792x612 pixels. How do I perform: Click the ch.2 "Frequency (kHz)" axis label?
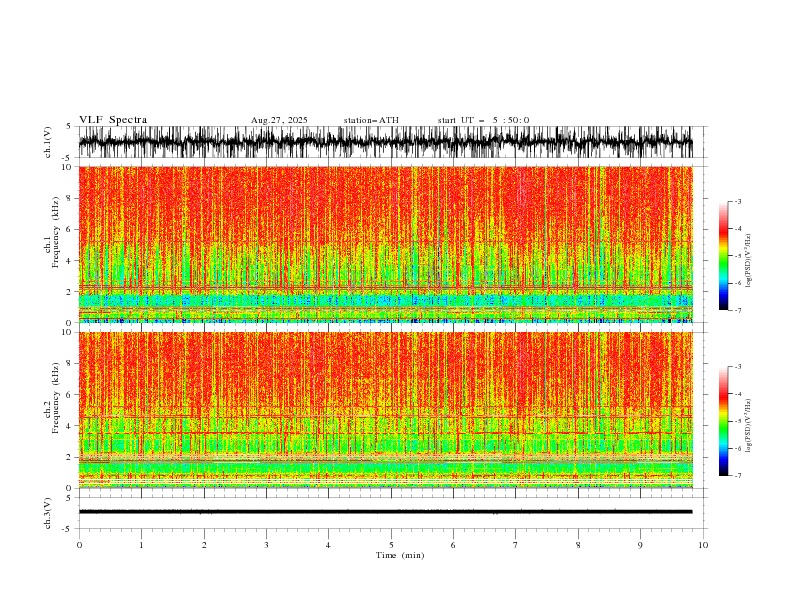(x=56, y=398)
